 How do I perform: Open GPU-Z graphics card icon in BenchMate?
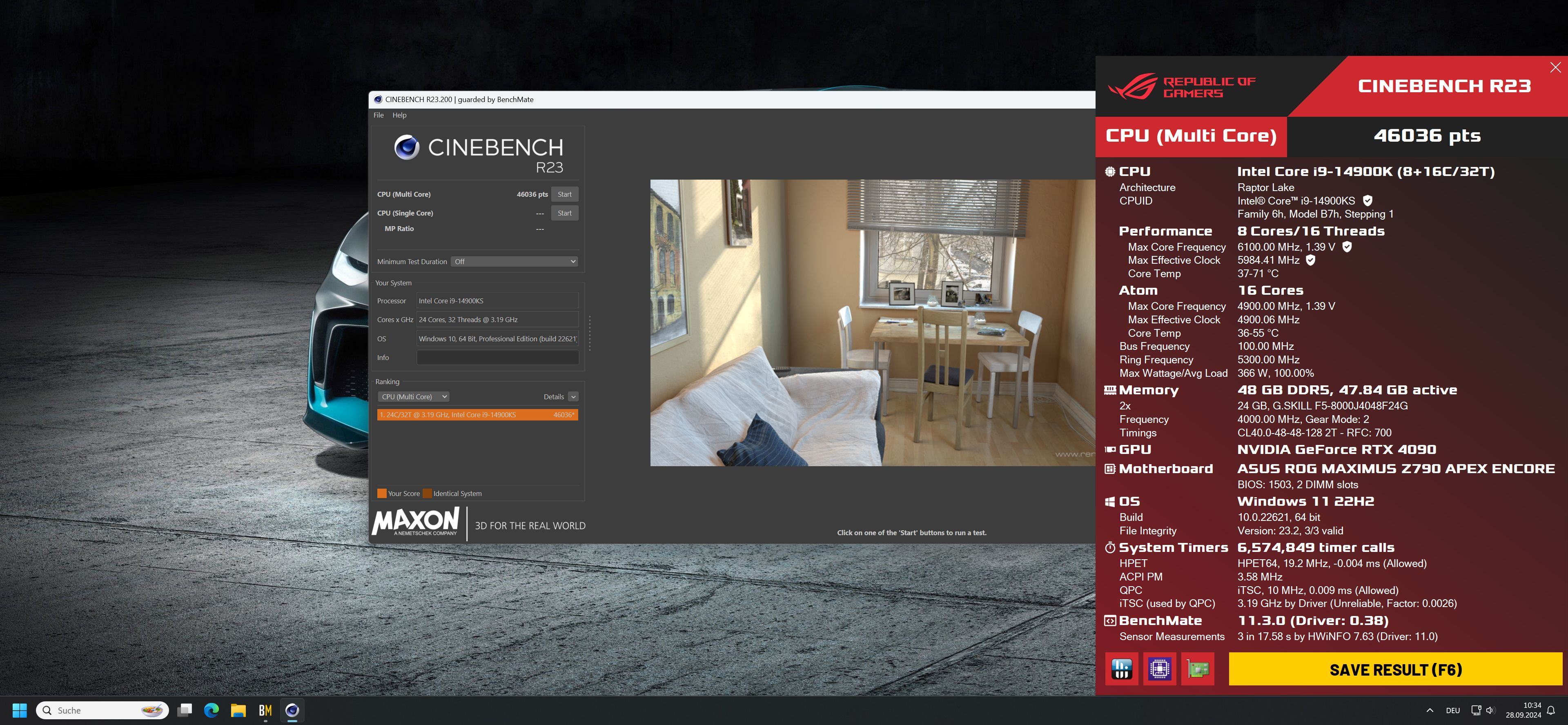coord(1198,669)
